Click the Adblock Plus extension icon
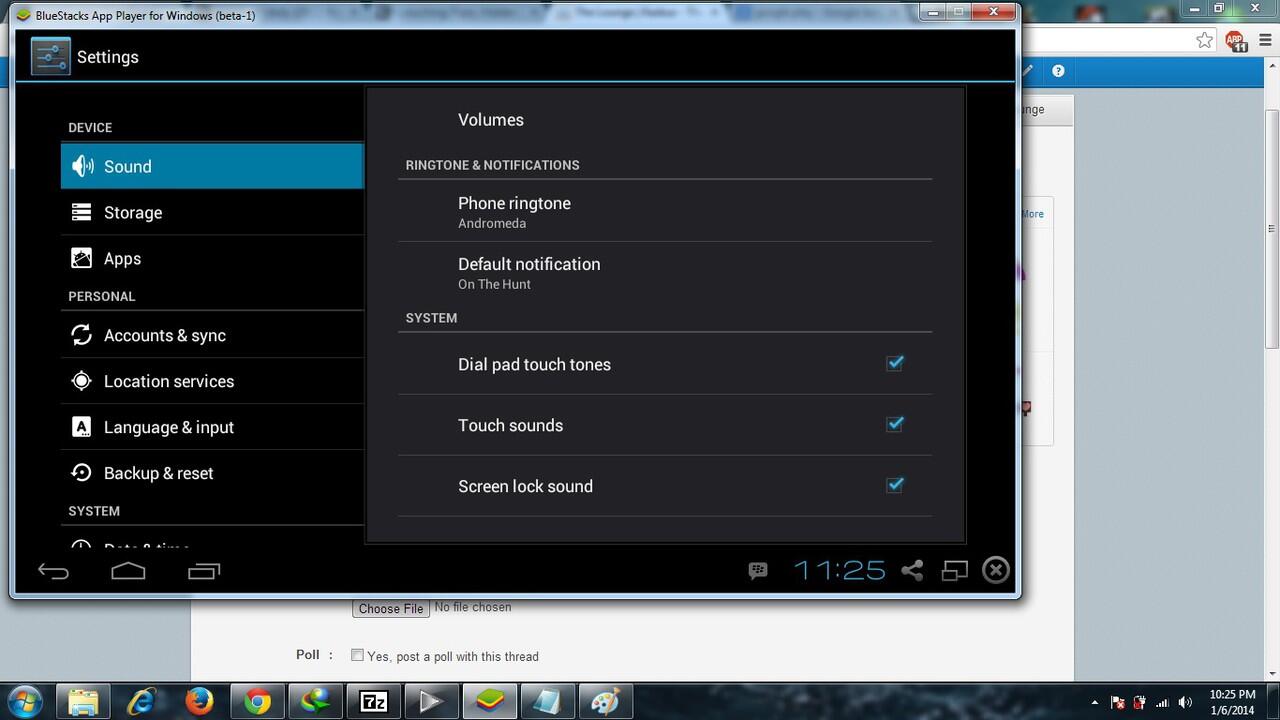Image resolution: width=1280 pixels, height=720 pixels. (x=1236, y=41)
